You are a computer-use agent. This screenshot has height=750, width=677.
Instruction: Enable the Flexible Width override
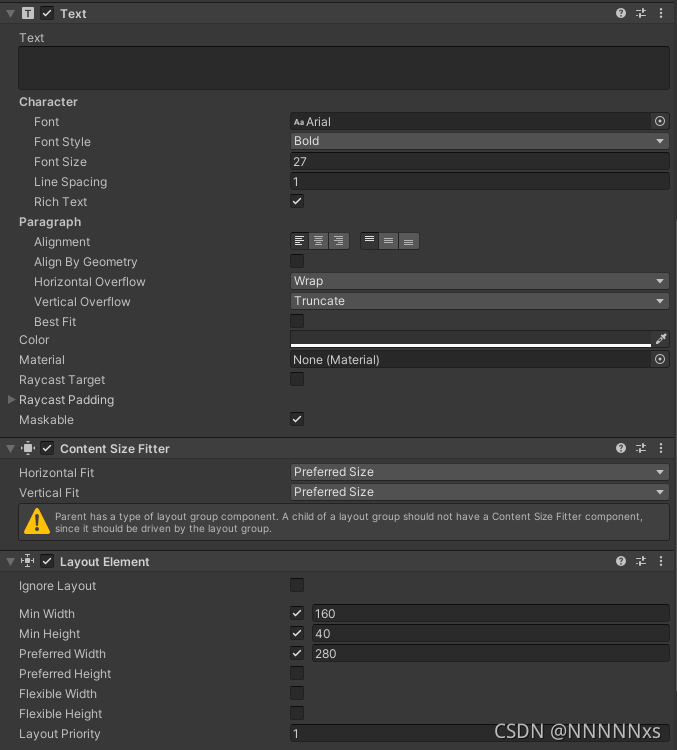pos(297,693)
